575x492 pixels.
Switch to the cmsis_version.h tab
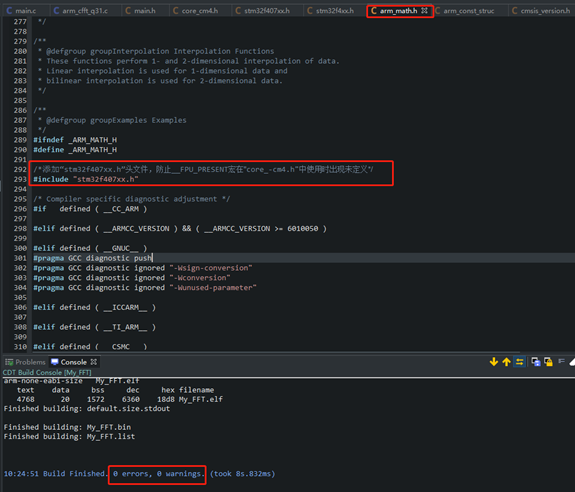click(541, 11)
